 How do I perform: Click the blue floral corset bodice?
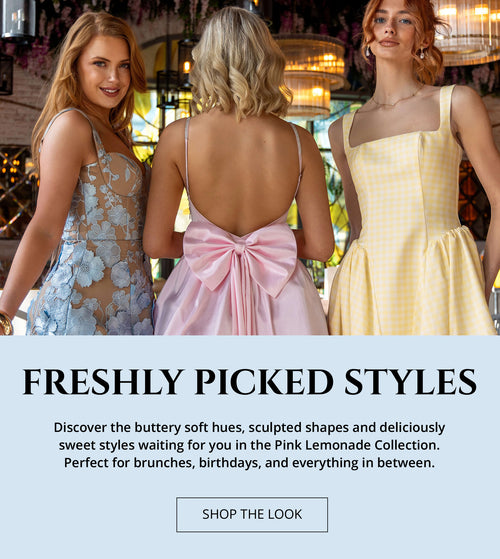pos(107,194)
